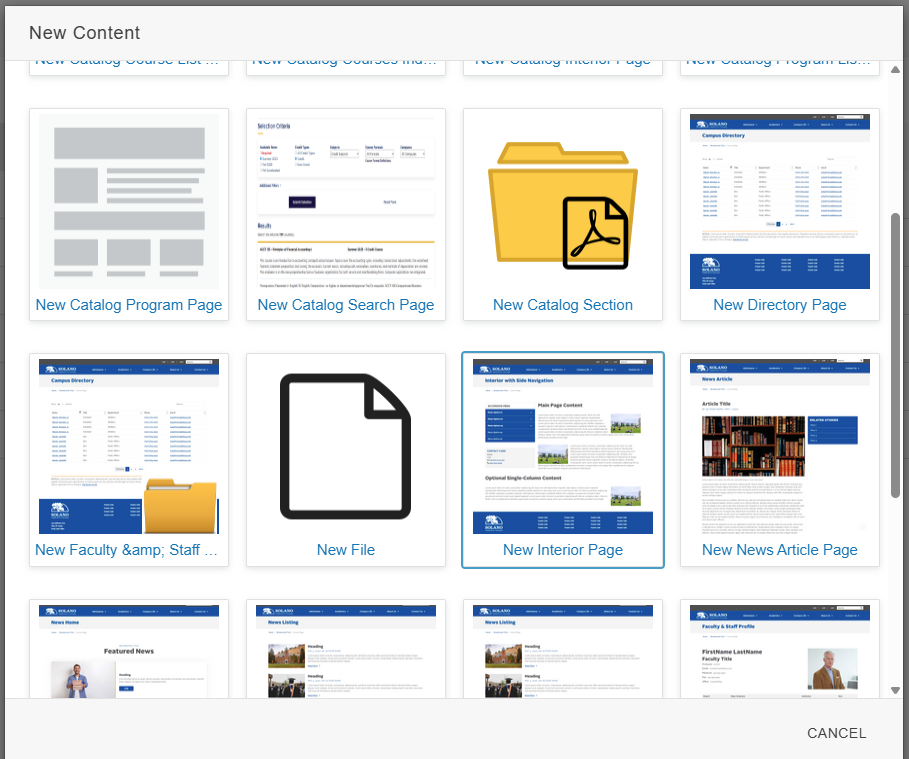Screen dimensions: 909x759
Task: Click the New Catalog Program Page wireframe thumbnail
Action: pos(129,201)
